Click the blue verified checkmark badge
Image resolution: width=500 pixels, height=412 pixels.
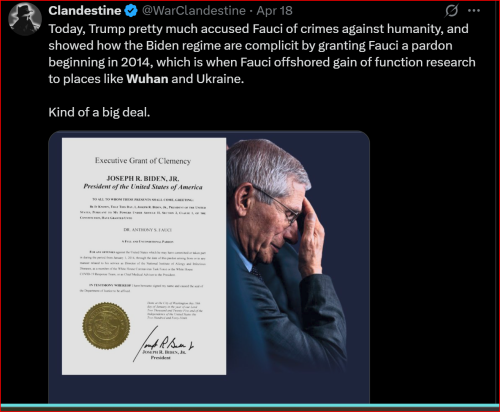pos(131,11)
